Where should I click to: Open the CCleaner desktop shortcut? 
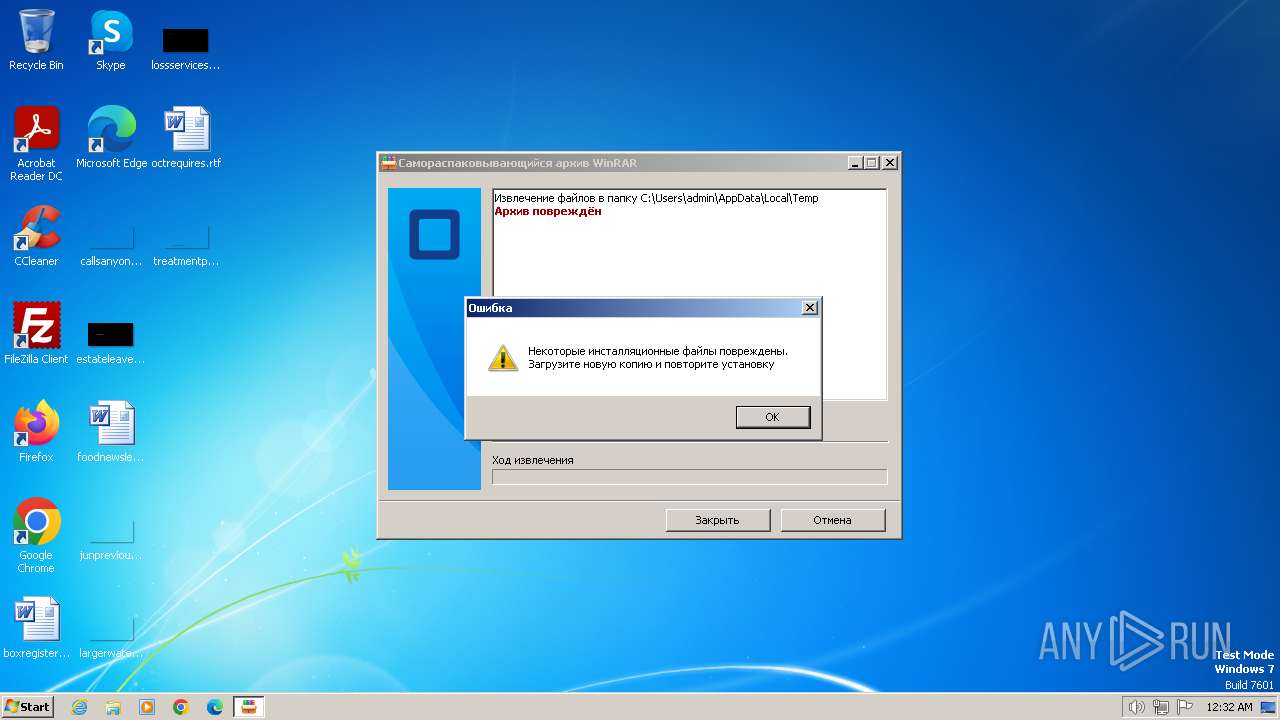tap(36, 236)
